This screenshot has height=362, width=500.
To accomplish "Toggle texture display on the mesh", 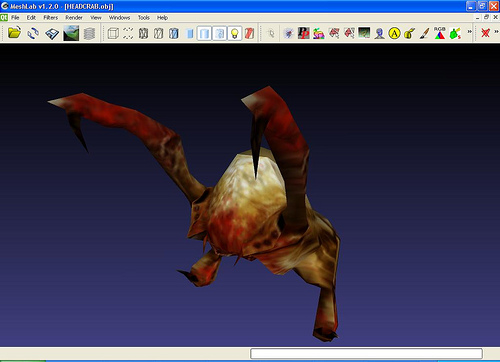I will coord(219,33).
